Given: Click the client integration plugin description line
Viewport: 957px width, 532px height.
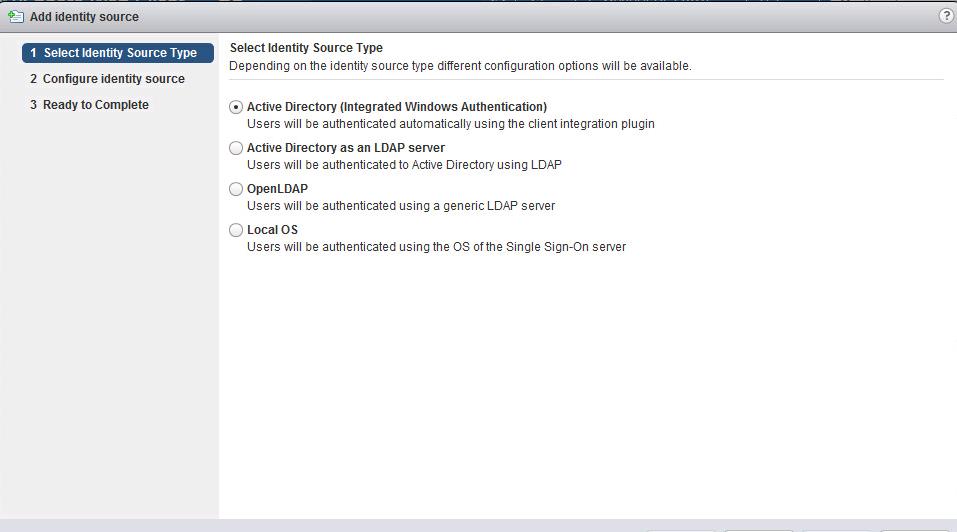Looking at the screenshot, I should [x=450, y=124].
